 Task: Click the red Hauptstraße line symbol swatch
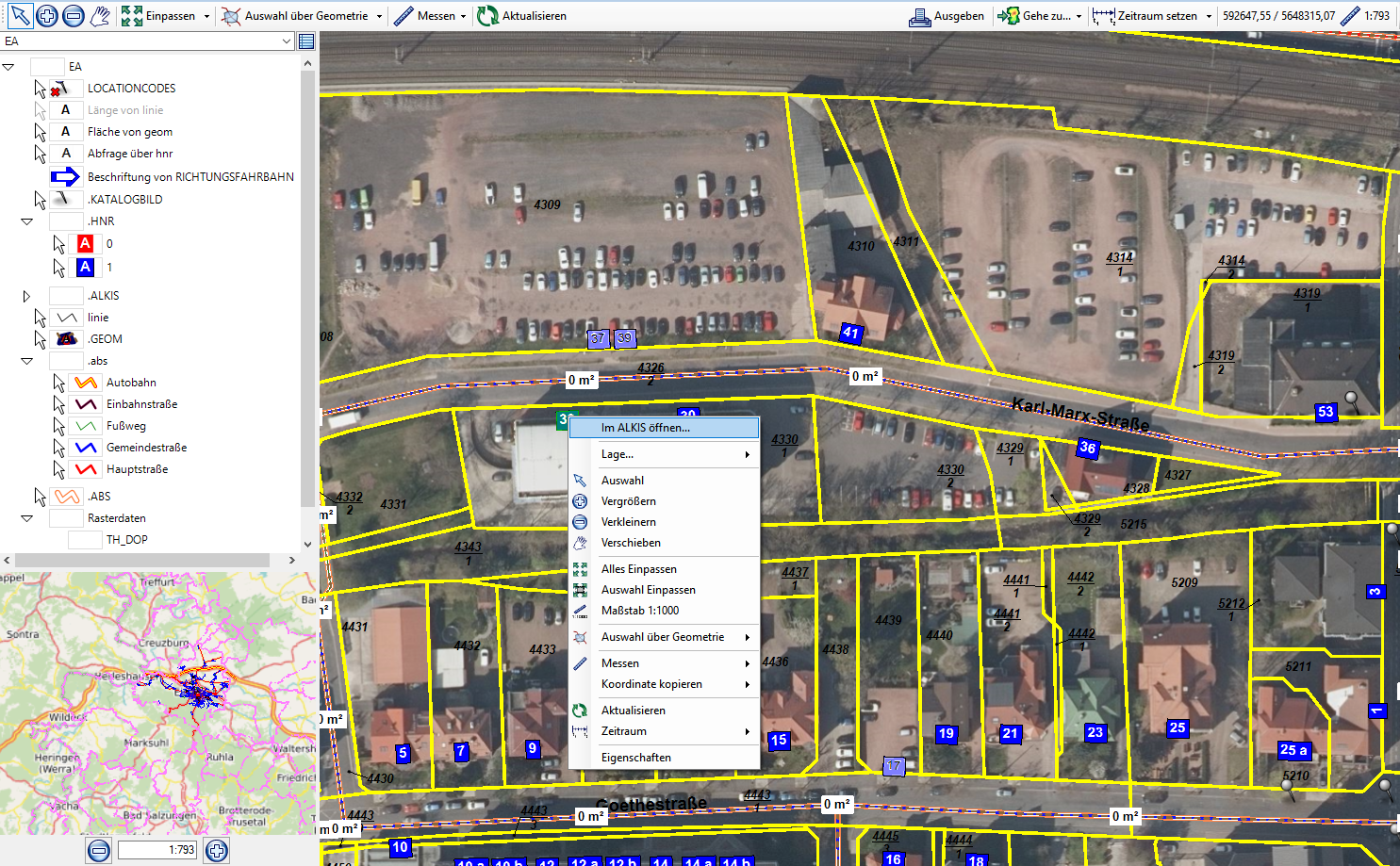86,469
